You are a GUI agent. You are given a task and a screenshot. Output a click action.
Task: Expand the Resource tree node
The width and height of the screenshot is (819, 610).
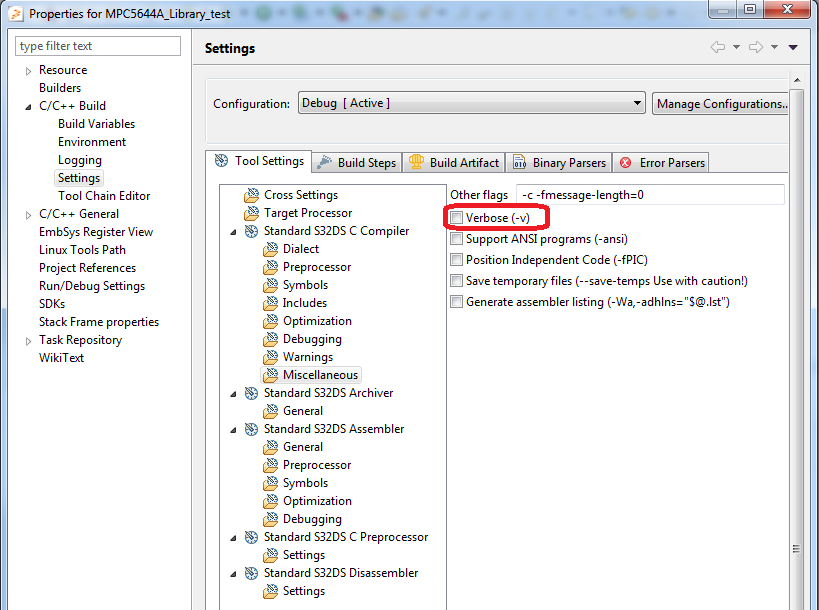[28, 71]
